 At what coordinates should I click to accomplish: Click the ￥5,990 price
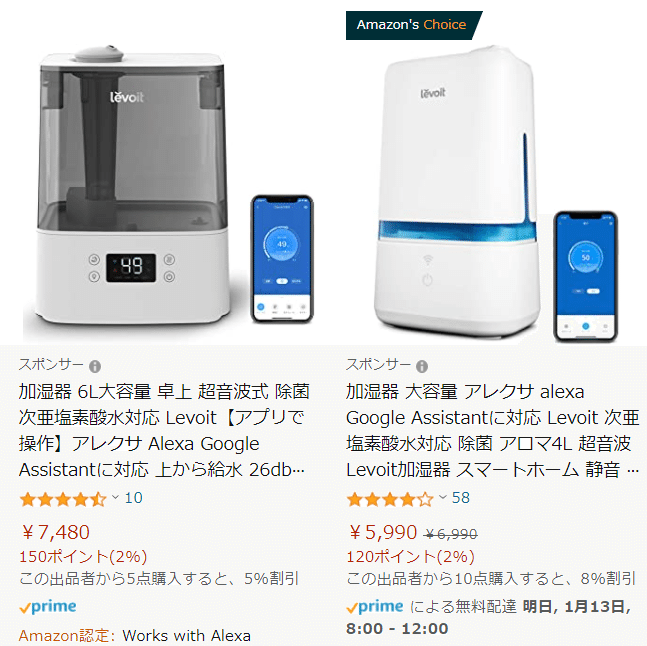[x=382, y=532]
